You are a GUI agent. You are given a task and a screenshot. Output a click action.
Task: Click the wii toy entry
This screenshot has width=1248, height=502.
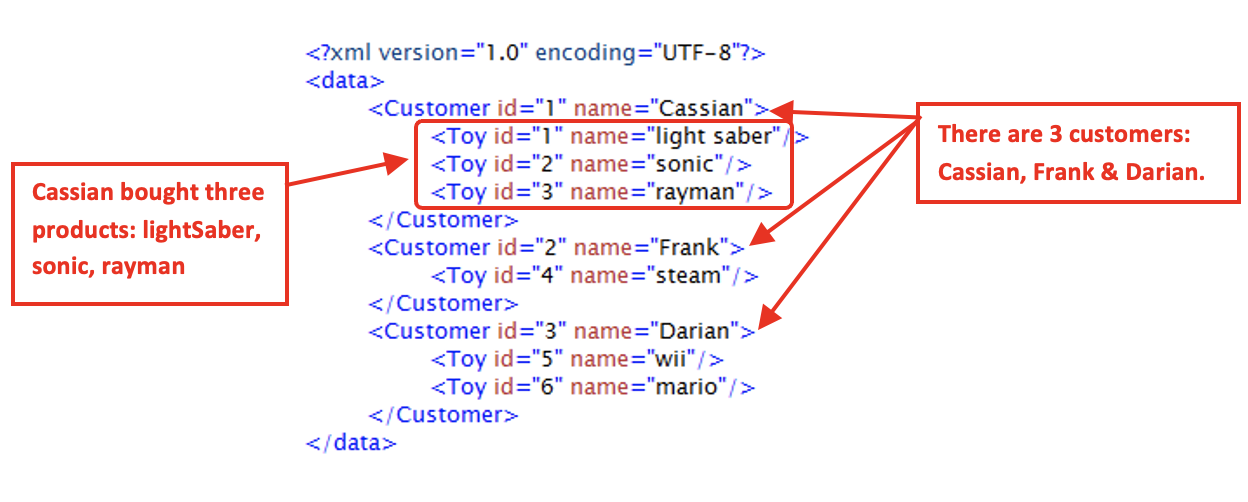coord(577,358)
